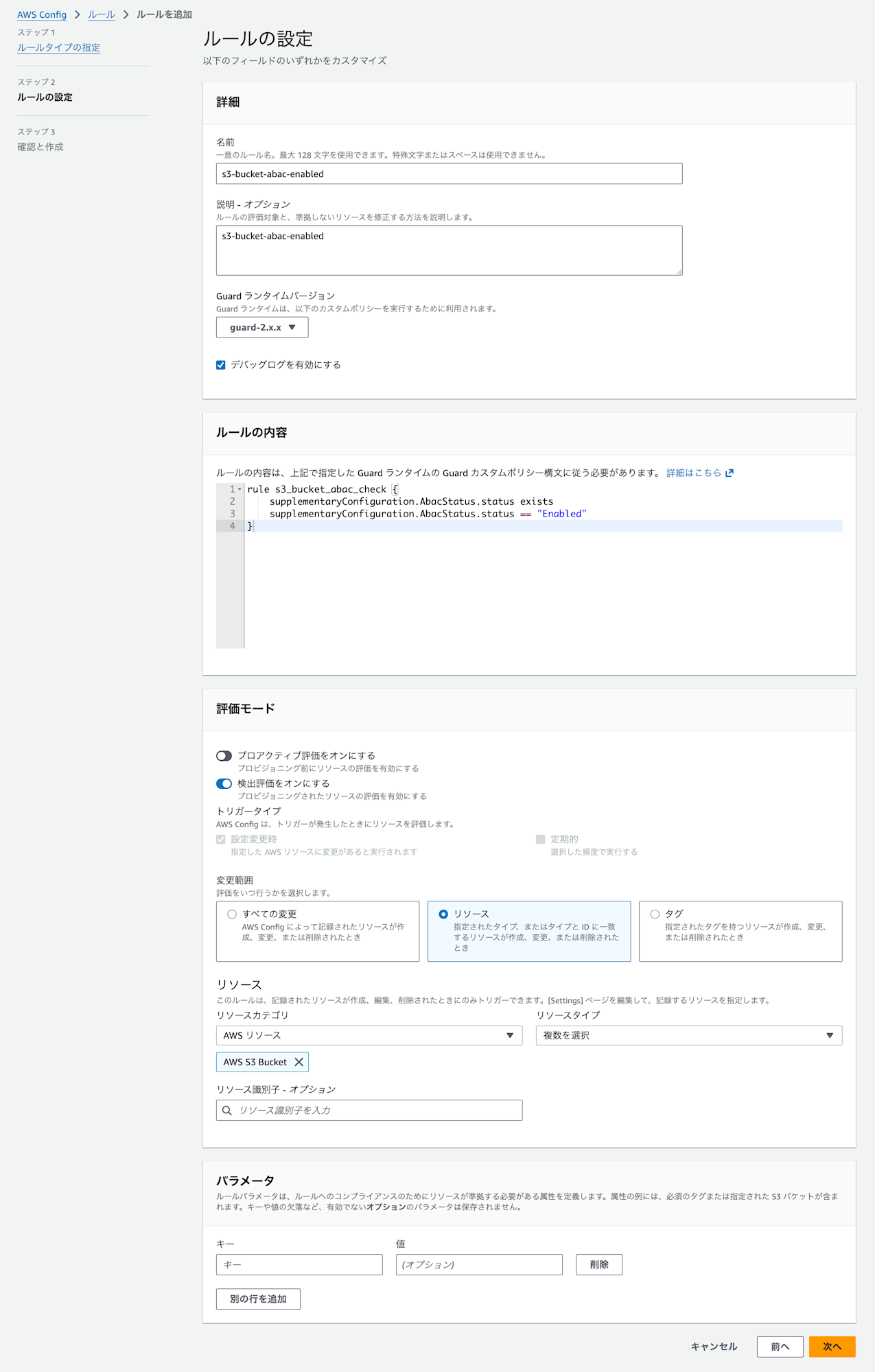Screen dimensions: 875x1372
Task: Click the breadcrumb chevron after AWS Config
Action: point(77,14)
